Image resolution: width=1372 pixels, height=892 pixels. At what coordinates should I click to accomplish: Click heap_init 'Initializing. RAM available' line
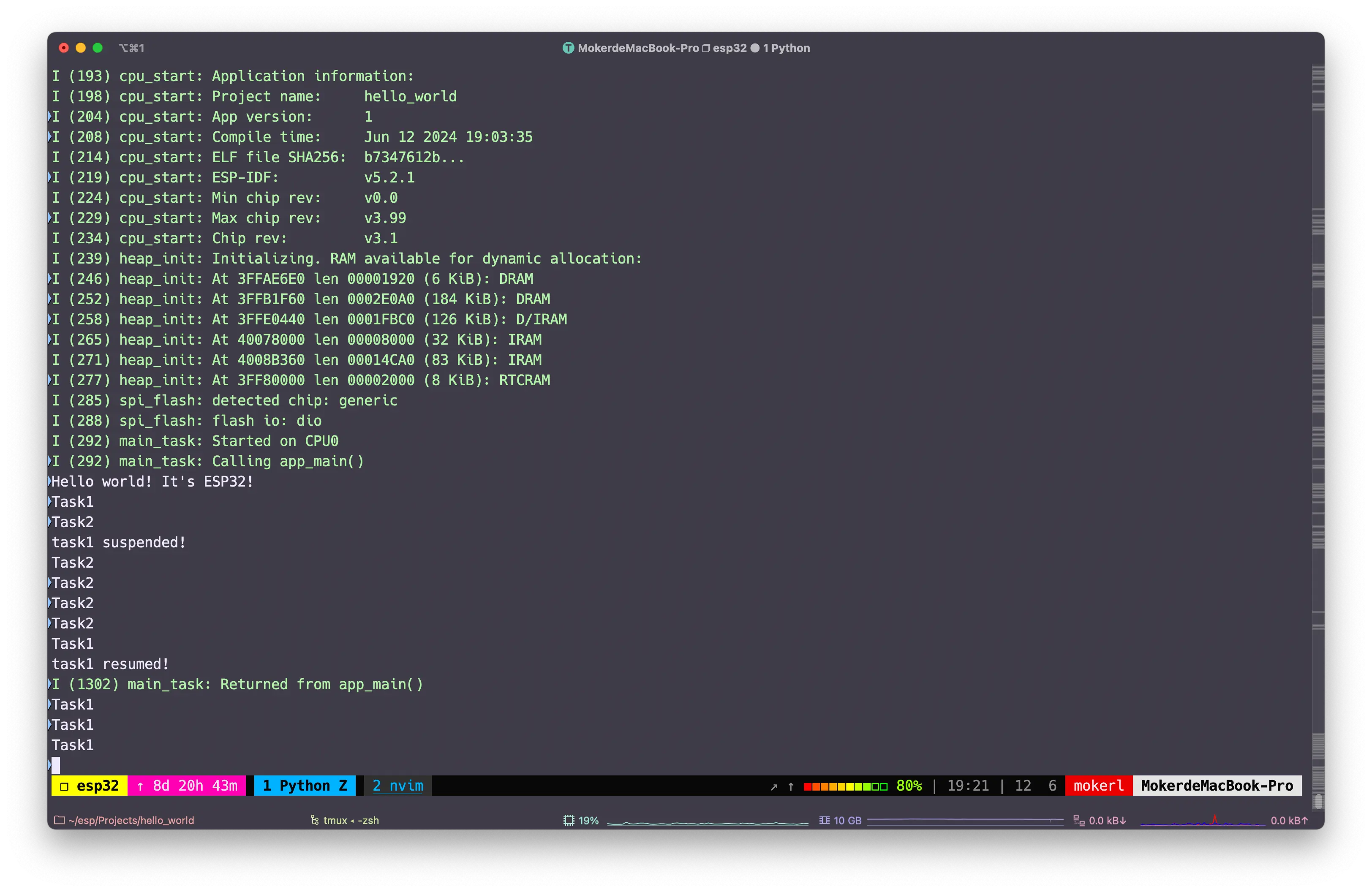coord(347,258)
